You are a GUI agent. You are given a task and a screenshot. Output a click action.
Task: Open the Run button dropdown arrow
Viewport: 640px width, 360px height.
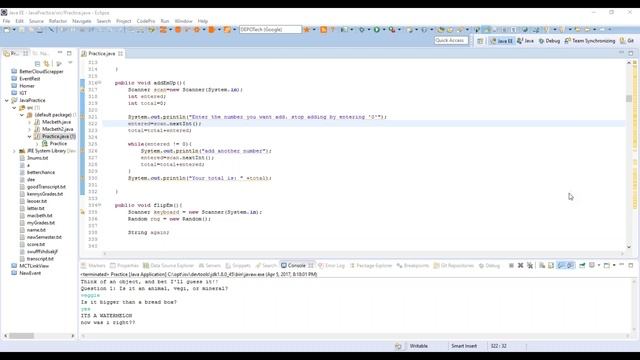384,29
